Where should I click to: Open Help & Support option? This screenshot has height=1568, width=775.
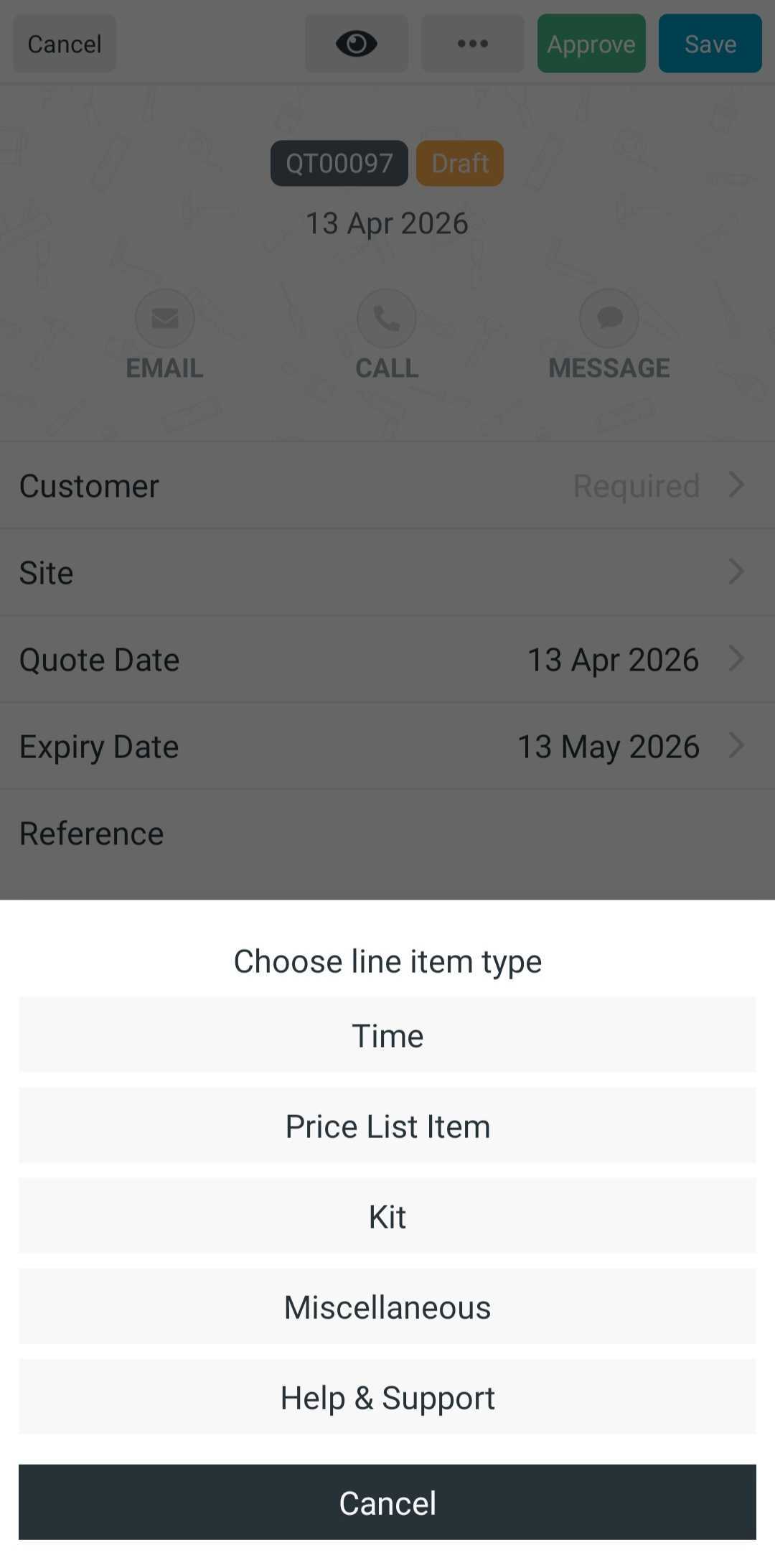click(x=387, y=1397)
